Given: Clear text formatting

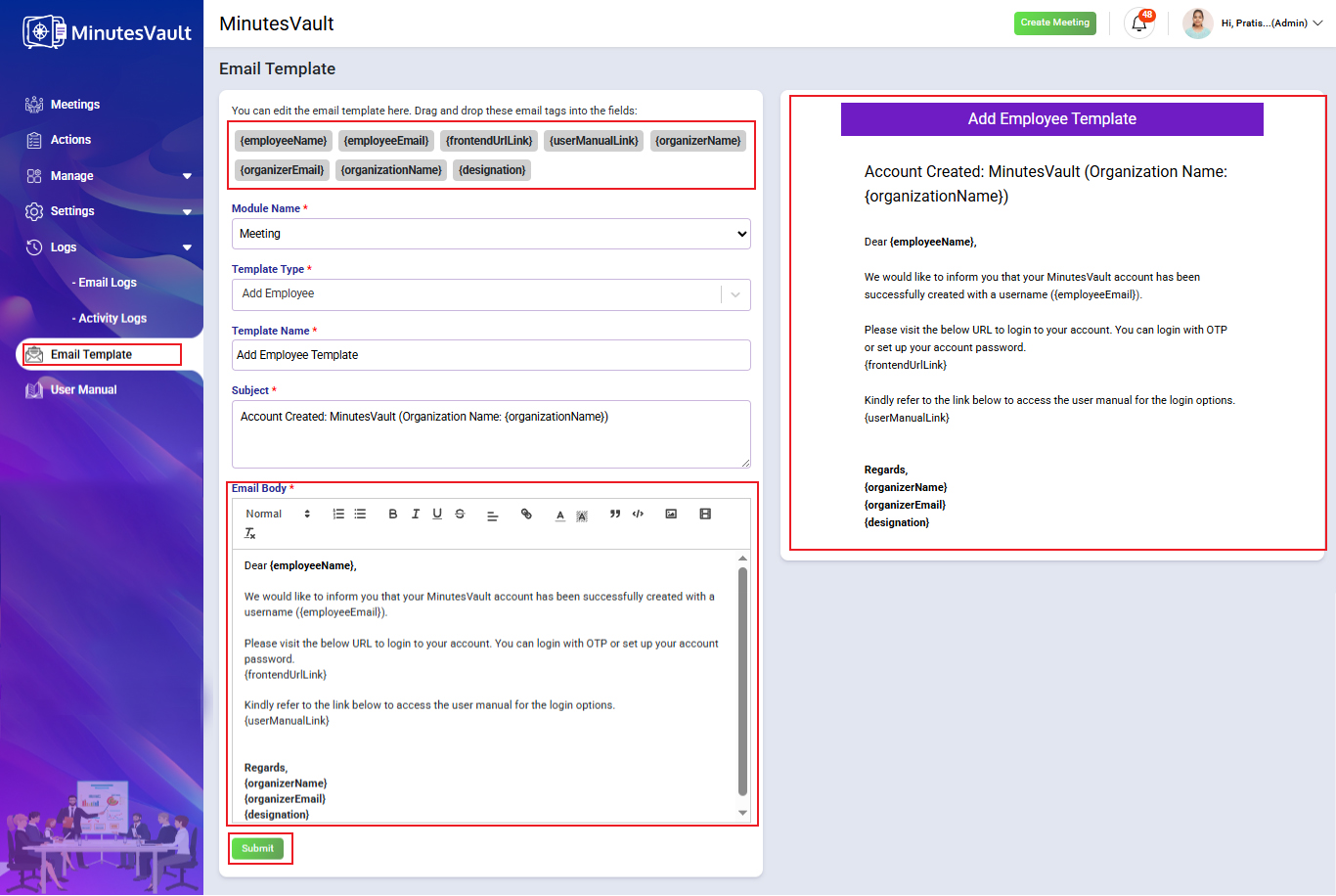Looking at the screenshot, I should [250, 534].
